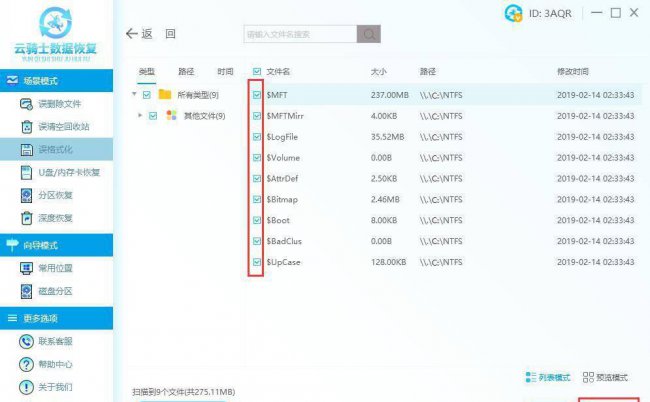Click the 云骑士数据恢复 app logo

point(56,33)
